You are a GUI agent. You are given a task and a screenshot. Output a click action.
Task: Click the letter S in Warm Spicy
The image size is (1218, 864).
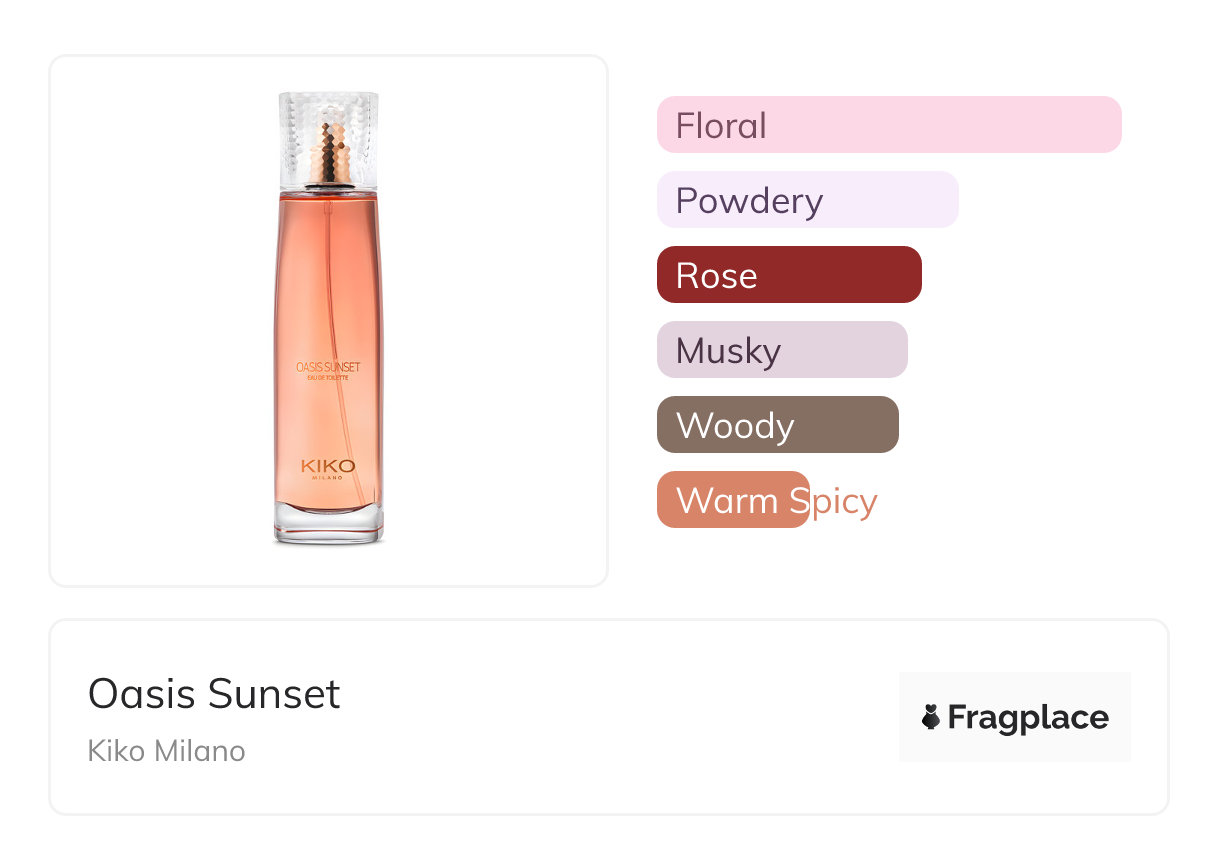pyautogui.click(x=797, y=500)
